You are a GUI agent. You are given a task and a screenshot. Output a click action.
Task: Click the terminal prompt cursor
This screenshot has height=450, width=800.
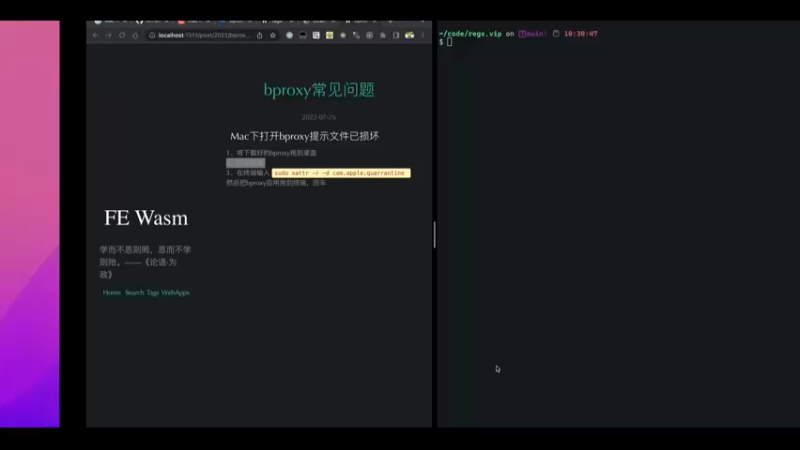coord(449,42)
